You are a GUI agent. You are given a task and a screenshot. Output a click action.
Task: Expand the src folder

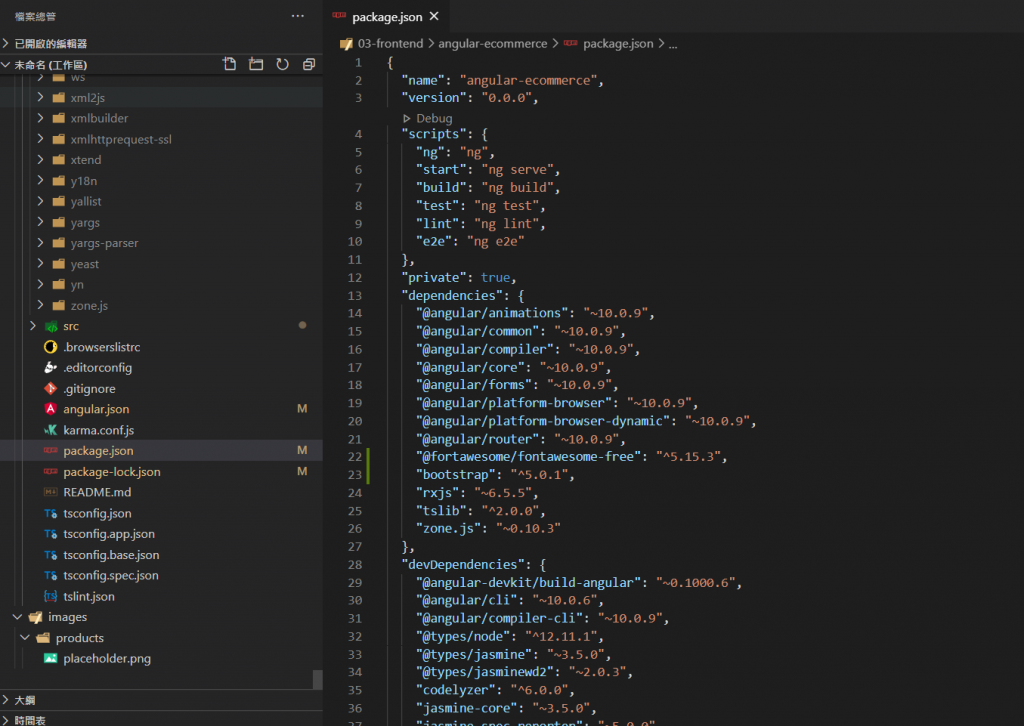coord(33,326)
